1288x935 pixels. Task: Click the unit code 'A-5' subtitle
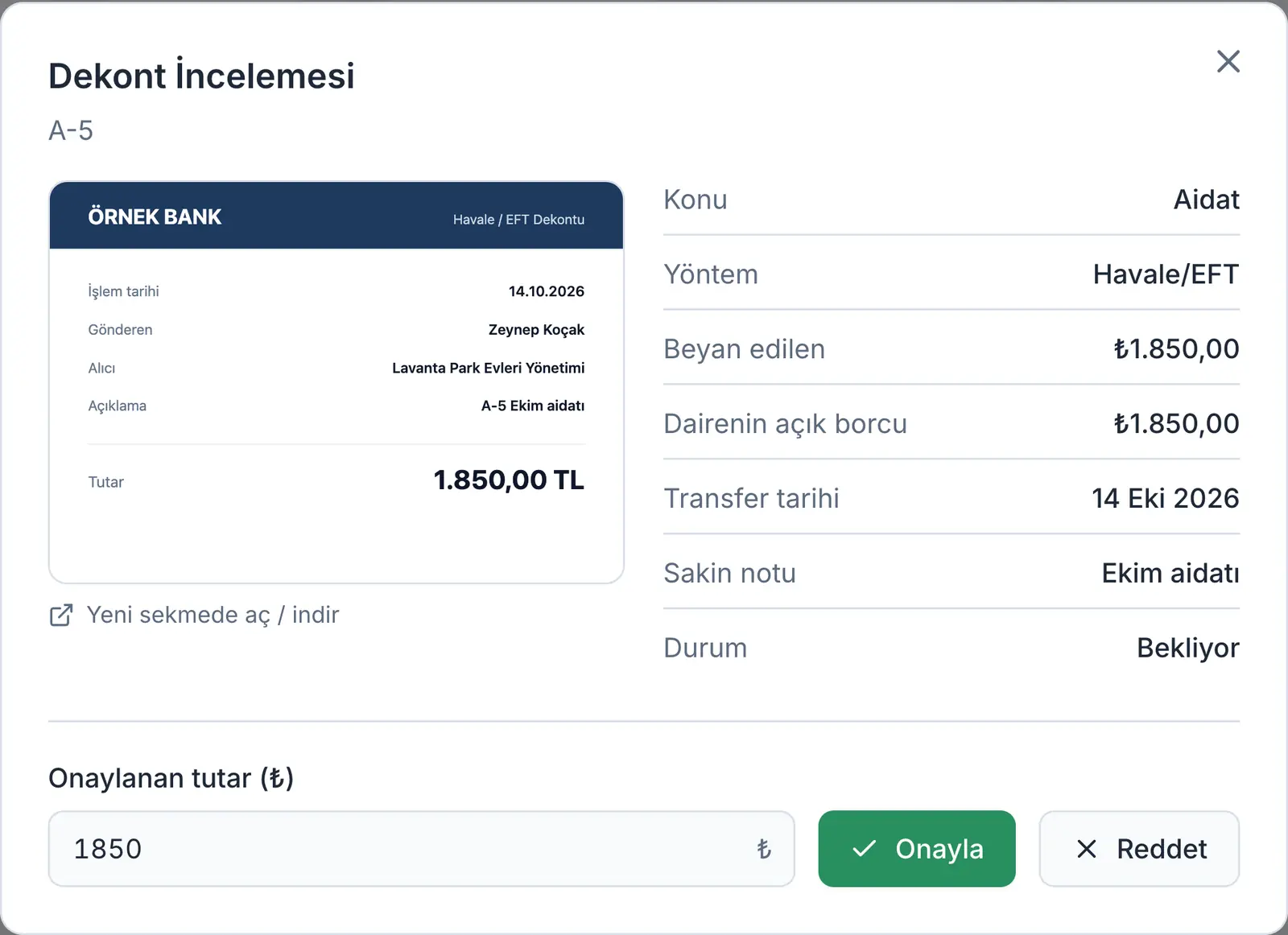coord(71,130)
